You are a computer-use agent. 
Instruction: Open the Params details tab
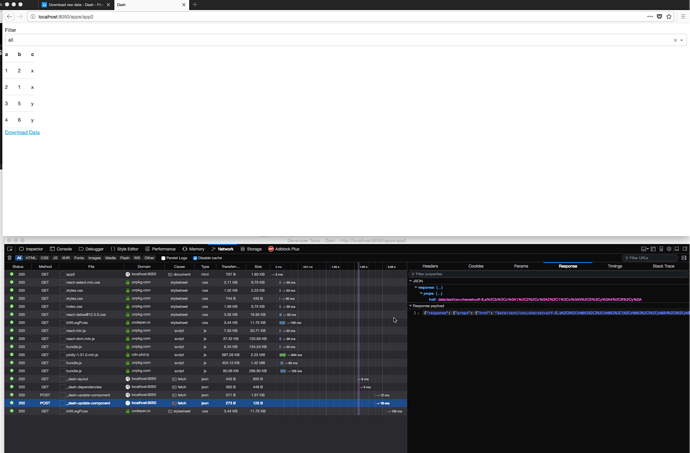click(x=521, y=266)
